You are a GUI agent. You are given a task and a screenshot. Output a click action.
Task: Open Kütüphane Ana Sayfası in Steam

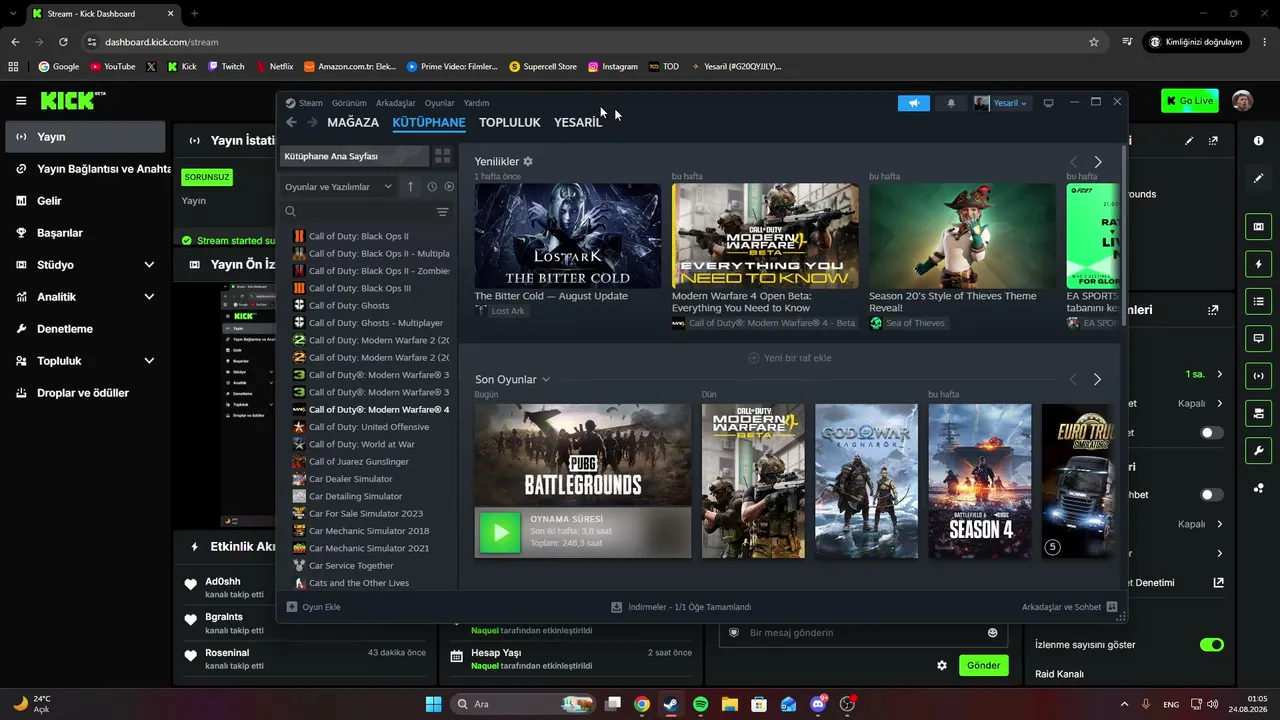pos(353,156)
